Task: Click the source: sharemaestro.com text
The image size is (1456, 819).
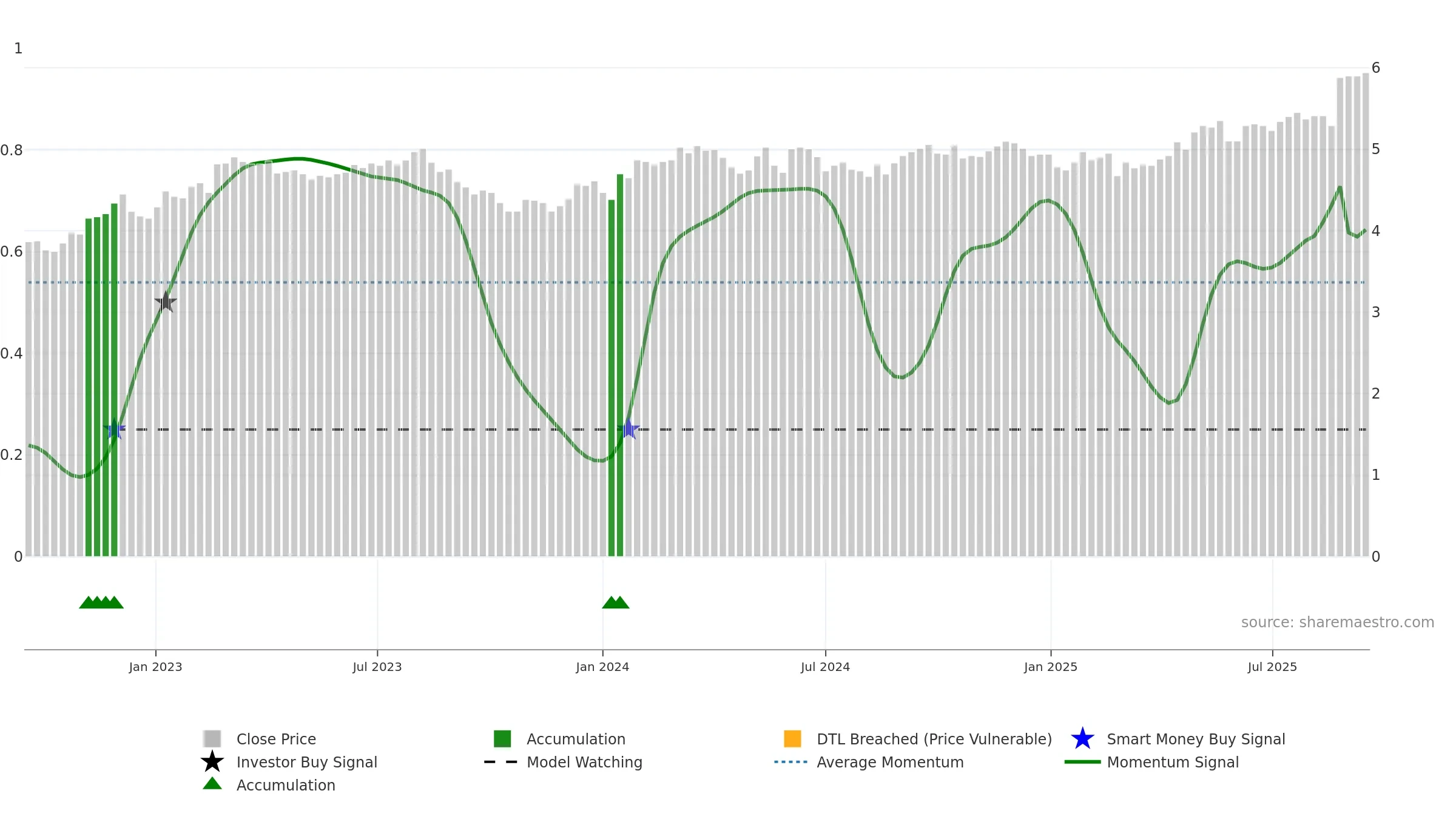Action: pos(1338,622)
